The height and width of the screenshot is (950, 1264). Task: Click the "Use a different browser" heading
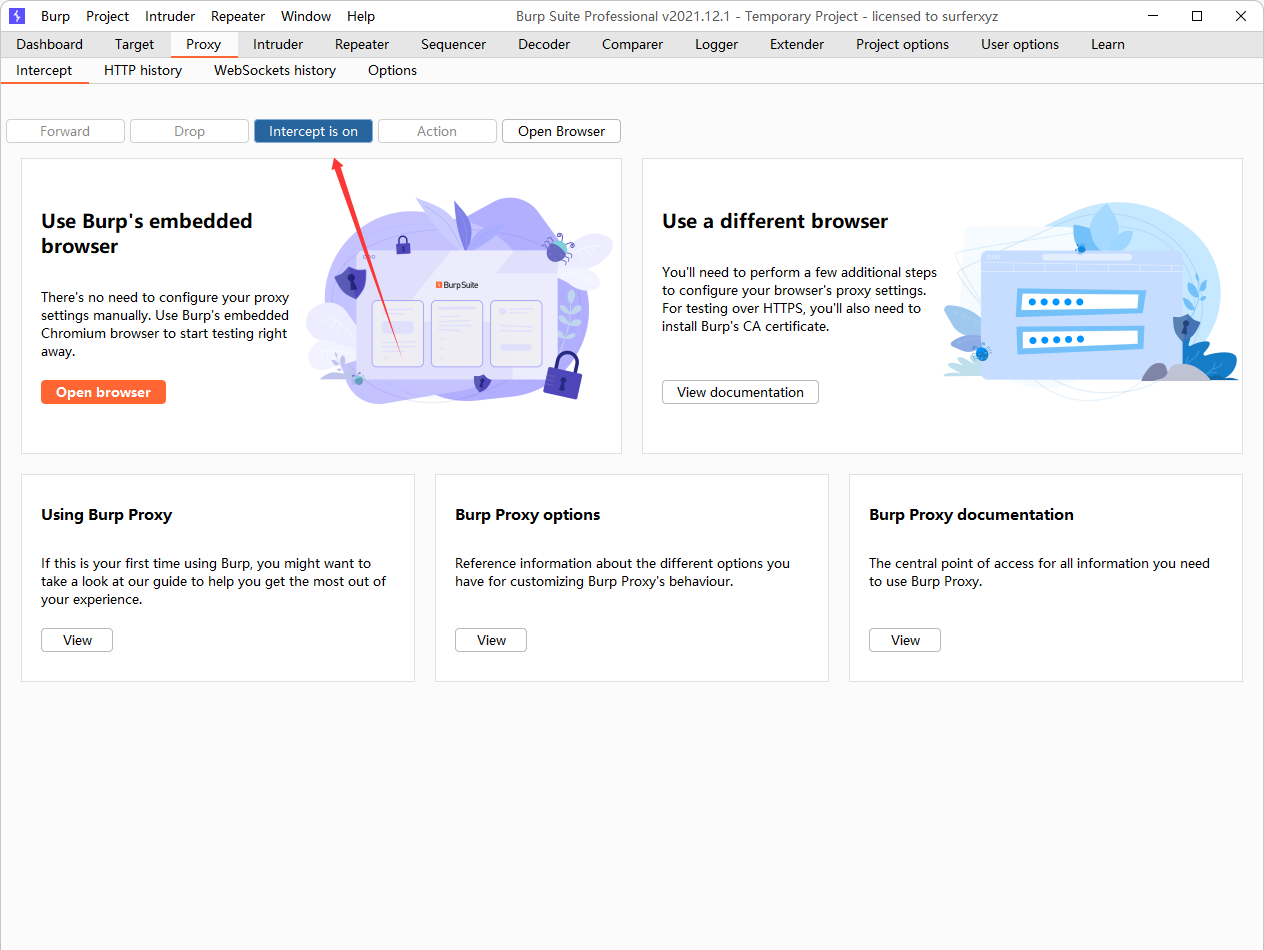(x=775, y=221)
